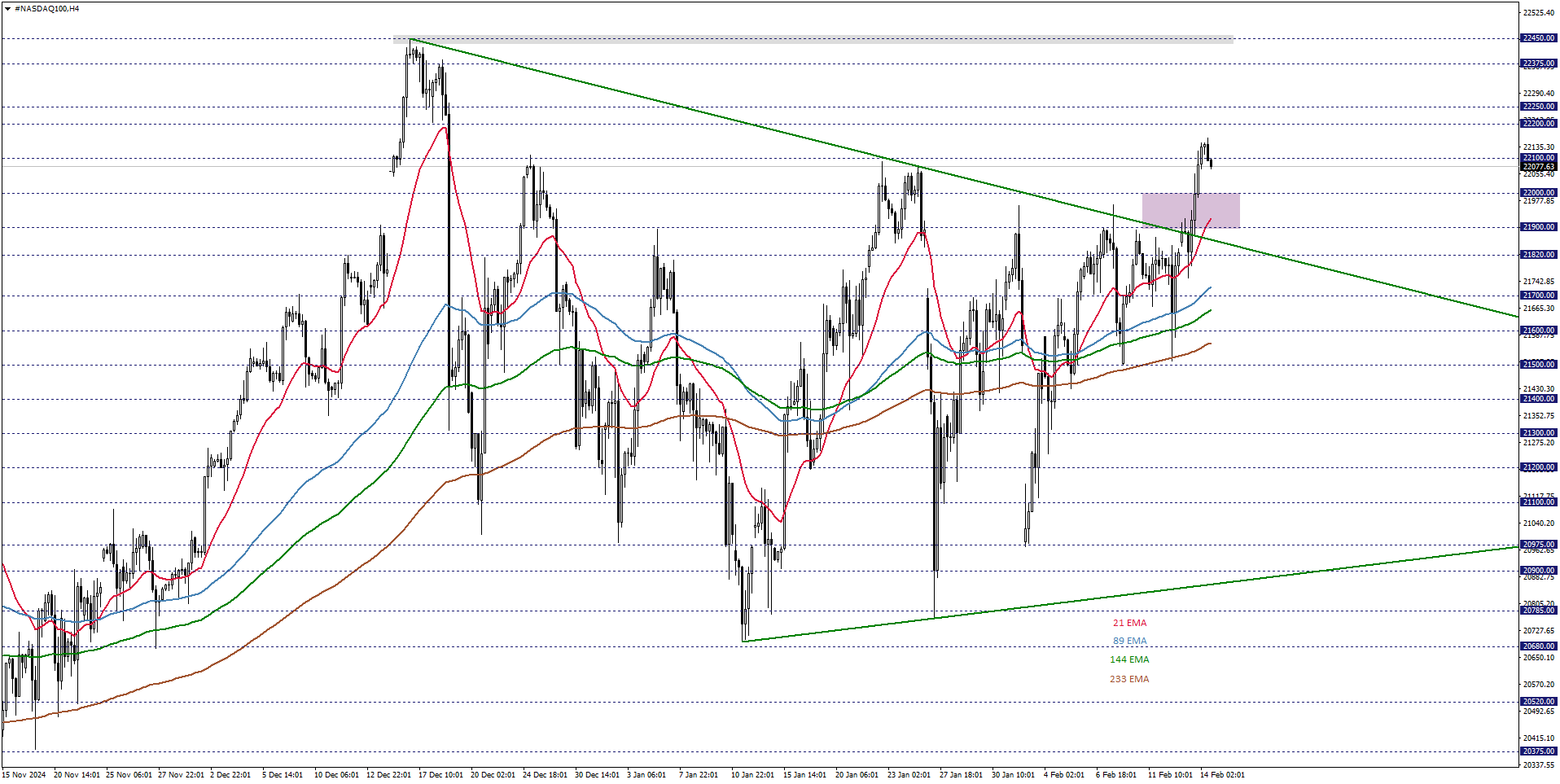Click the 17 Dec 10:01 time axis label

point(440,775)
